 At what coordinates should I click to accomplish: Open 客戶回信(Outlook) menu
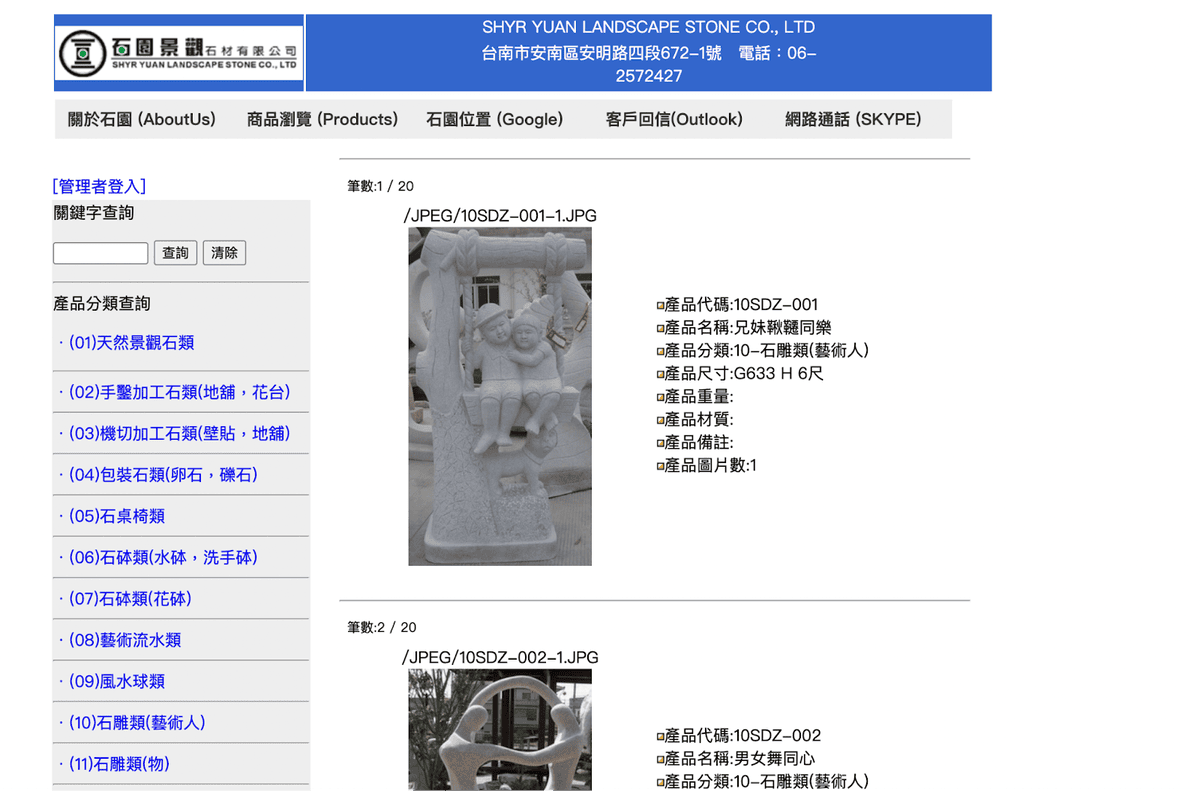(674, 119)
